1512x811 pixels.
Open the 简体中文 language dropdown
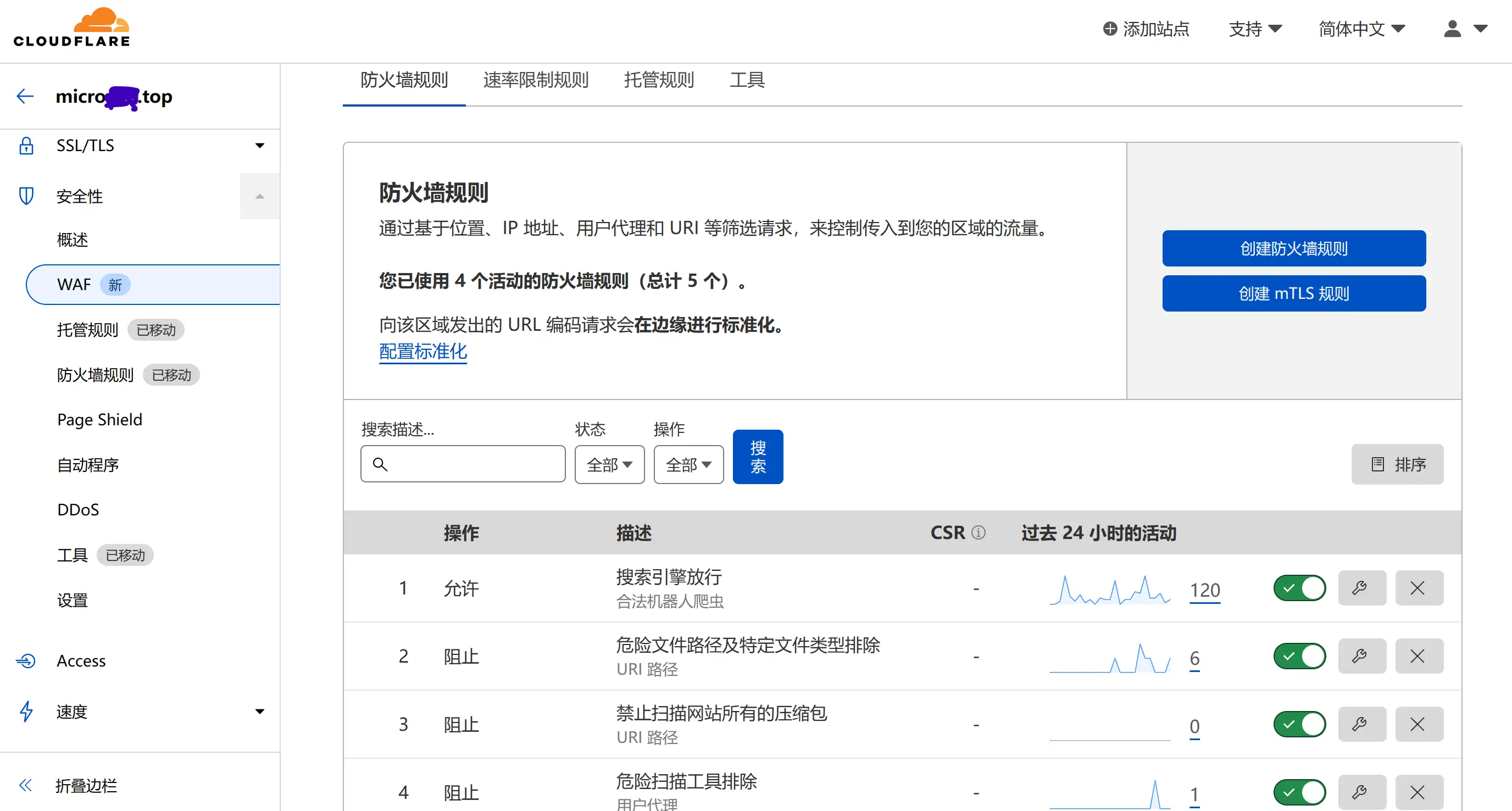(1362, 29)
